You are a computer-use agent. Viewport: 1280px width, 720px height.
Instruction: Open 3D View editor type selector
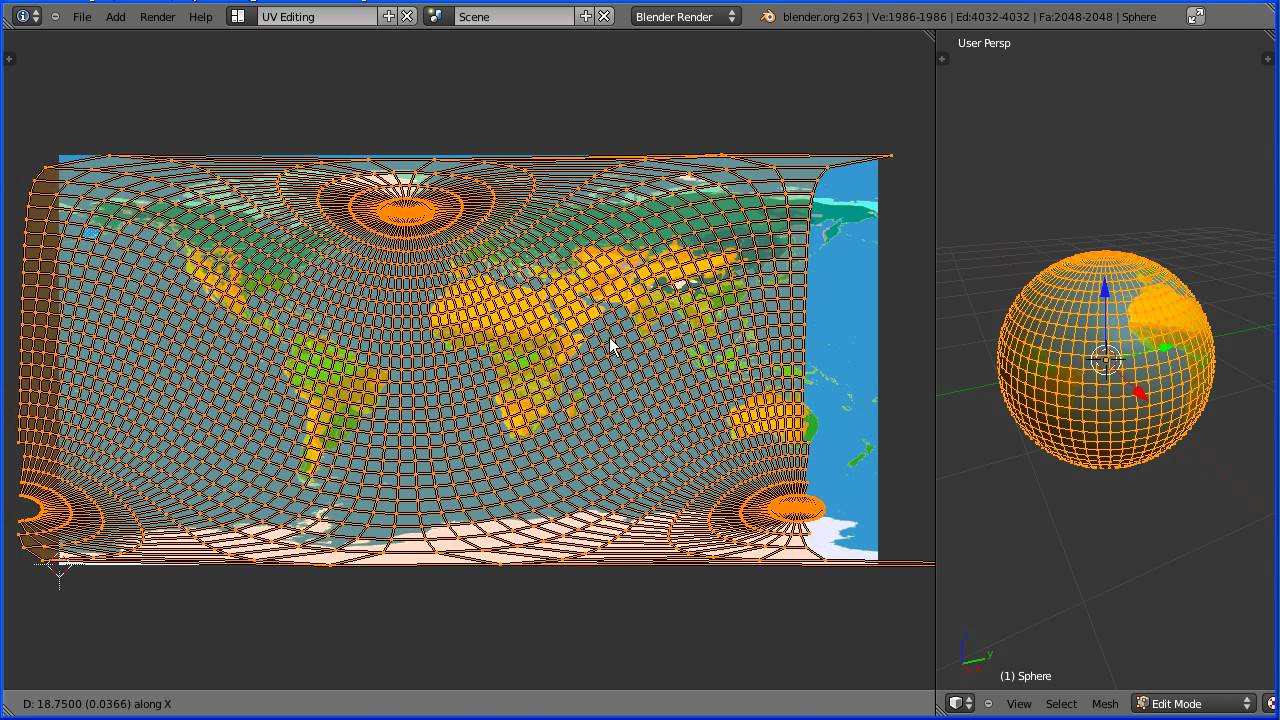tap(961, 703)
